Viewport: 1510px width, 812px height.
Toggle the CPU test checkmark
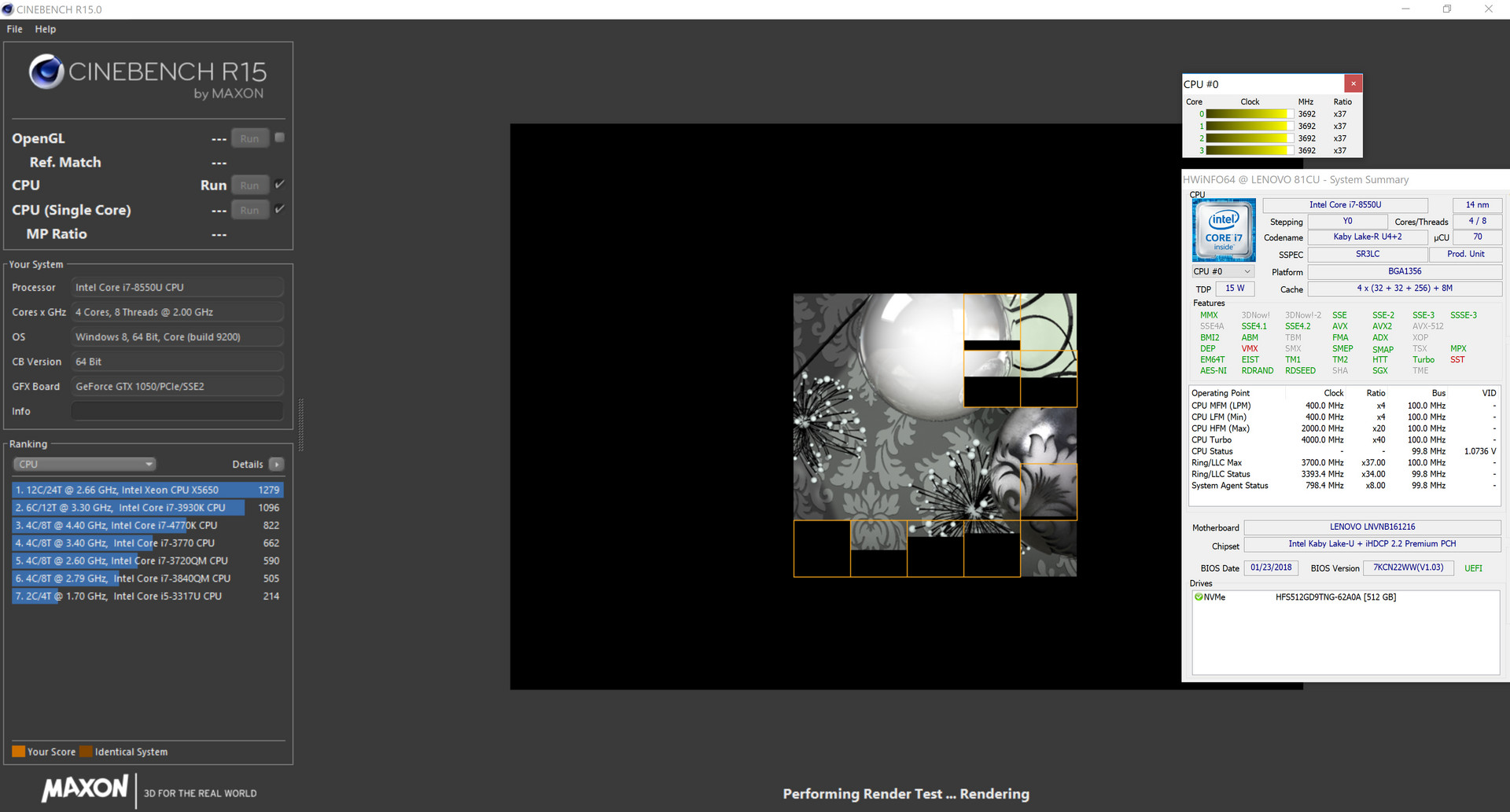[279, 184]
